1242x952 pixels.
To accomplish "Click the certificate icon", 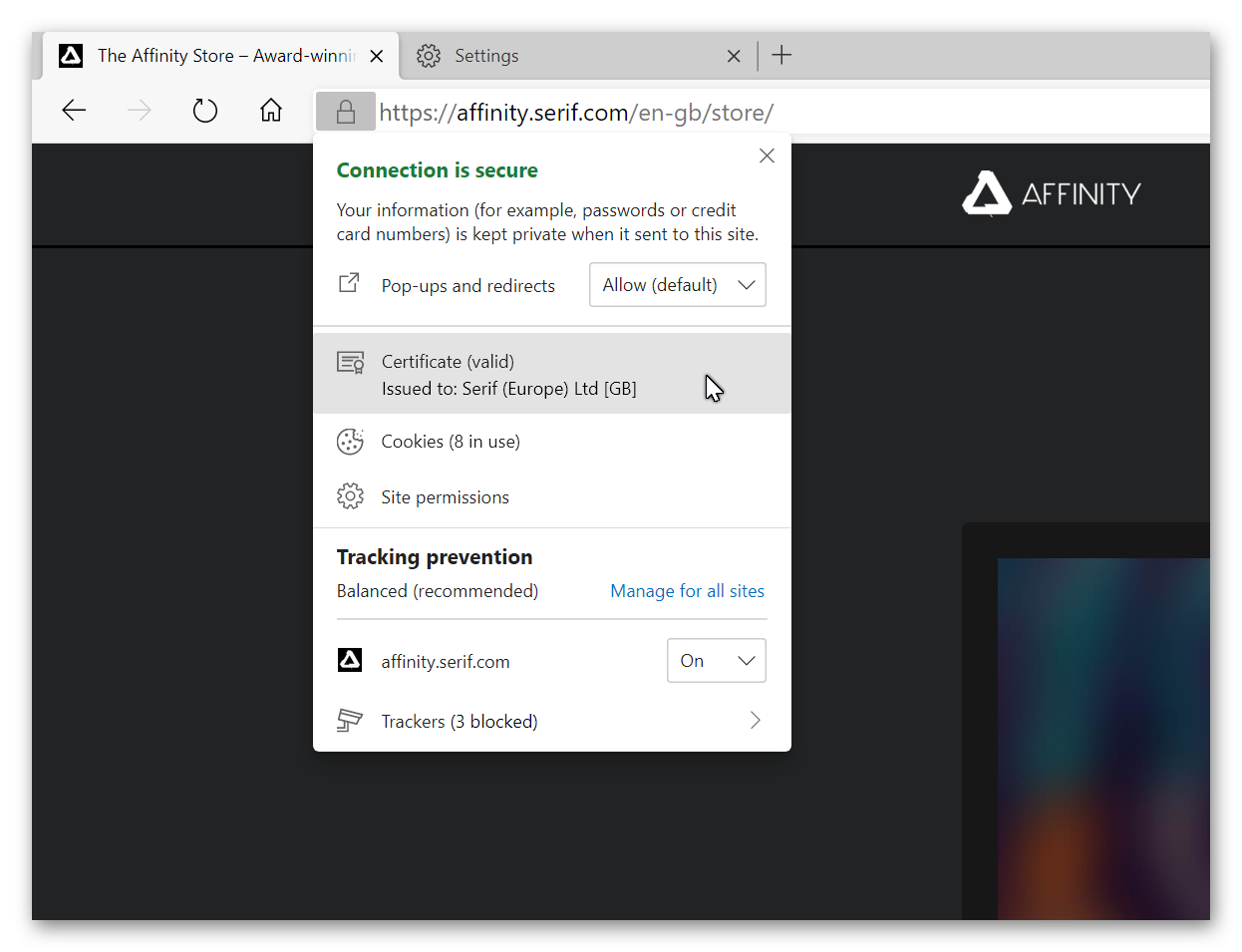I will (350, 362).
